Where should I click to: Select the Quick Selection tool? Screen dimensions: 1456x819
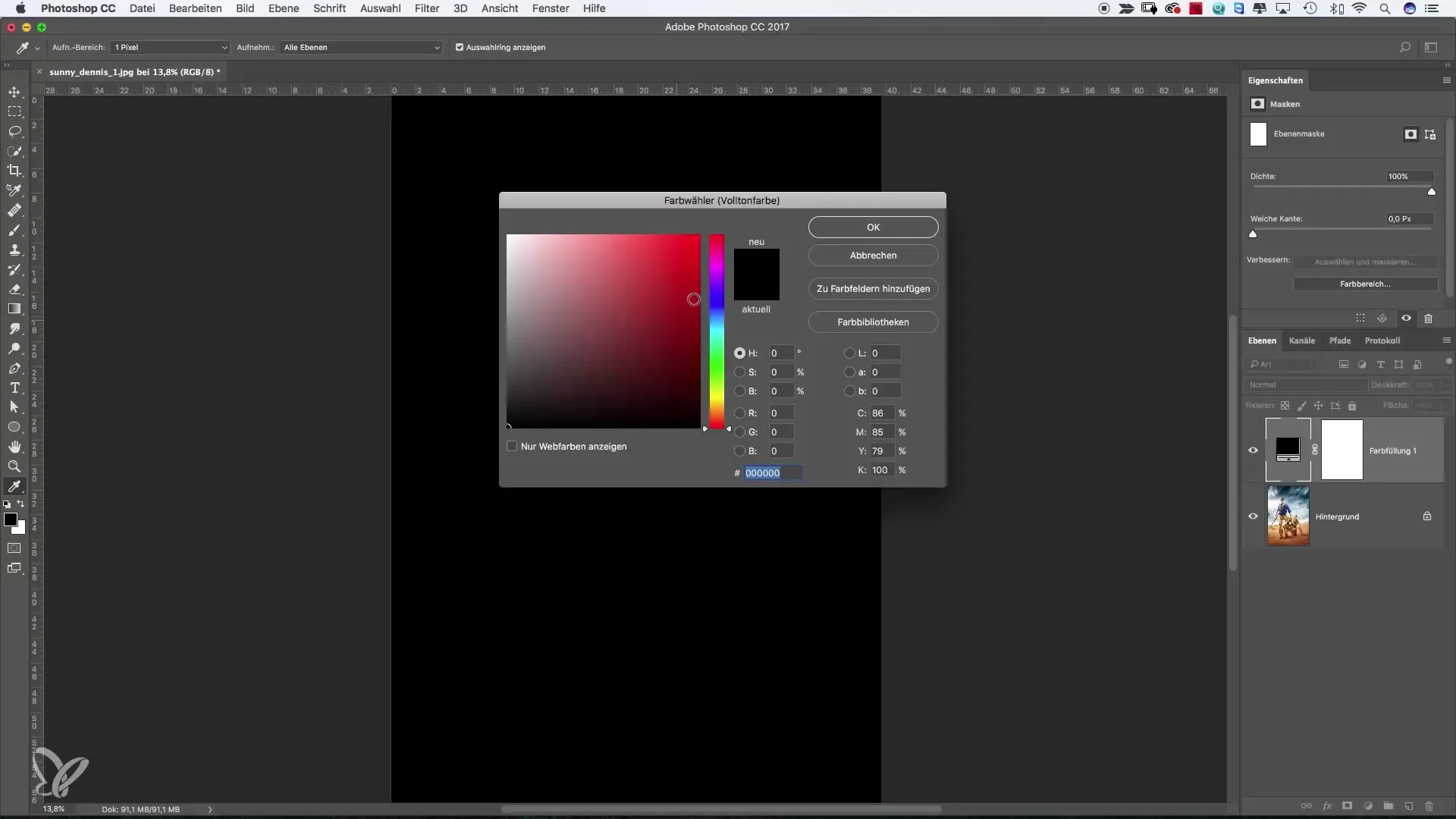click(x=14, y=151)
